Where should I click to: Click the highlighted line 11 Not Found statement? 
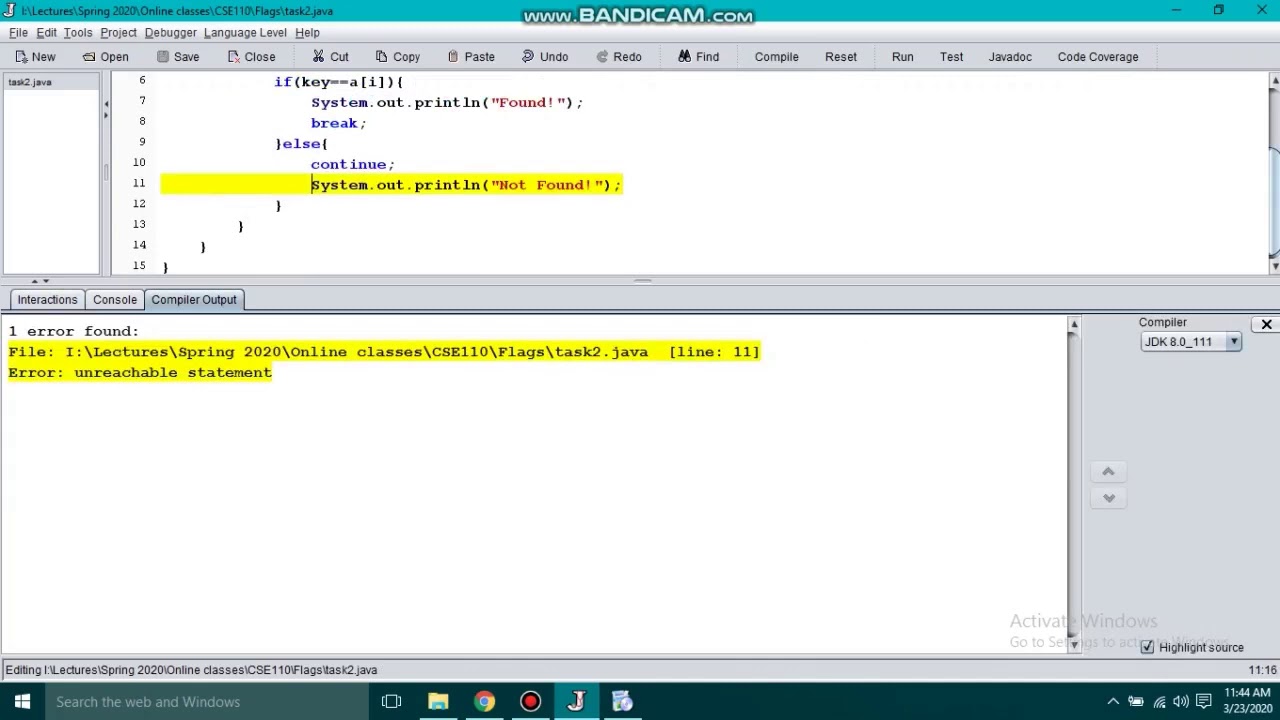[x=466, y=185]
